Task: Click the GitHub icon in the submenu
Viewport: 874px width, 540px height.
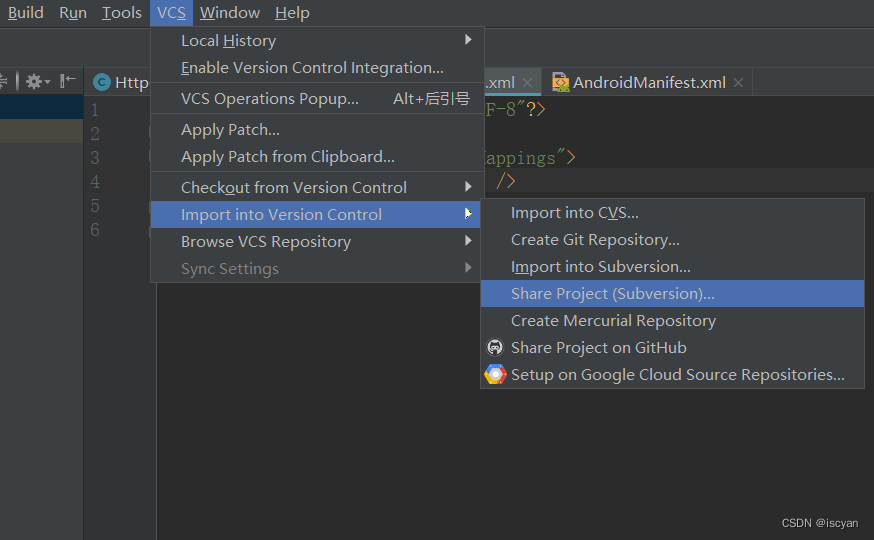Action: point(495,348)
